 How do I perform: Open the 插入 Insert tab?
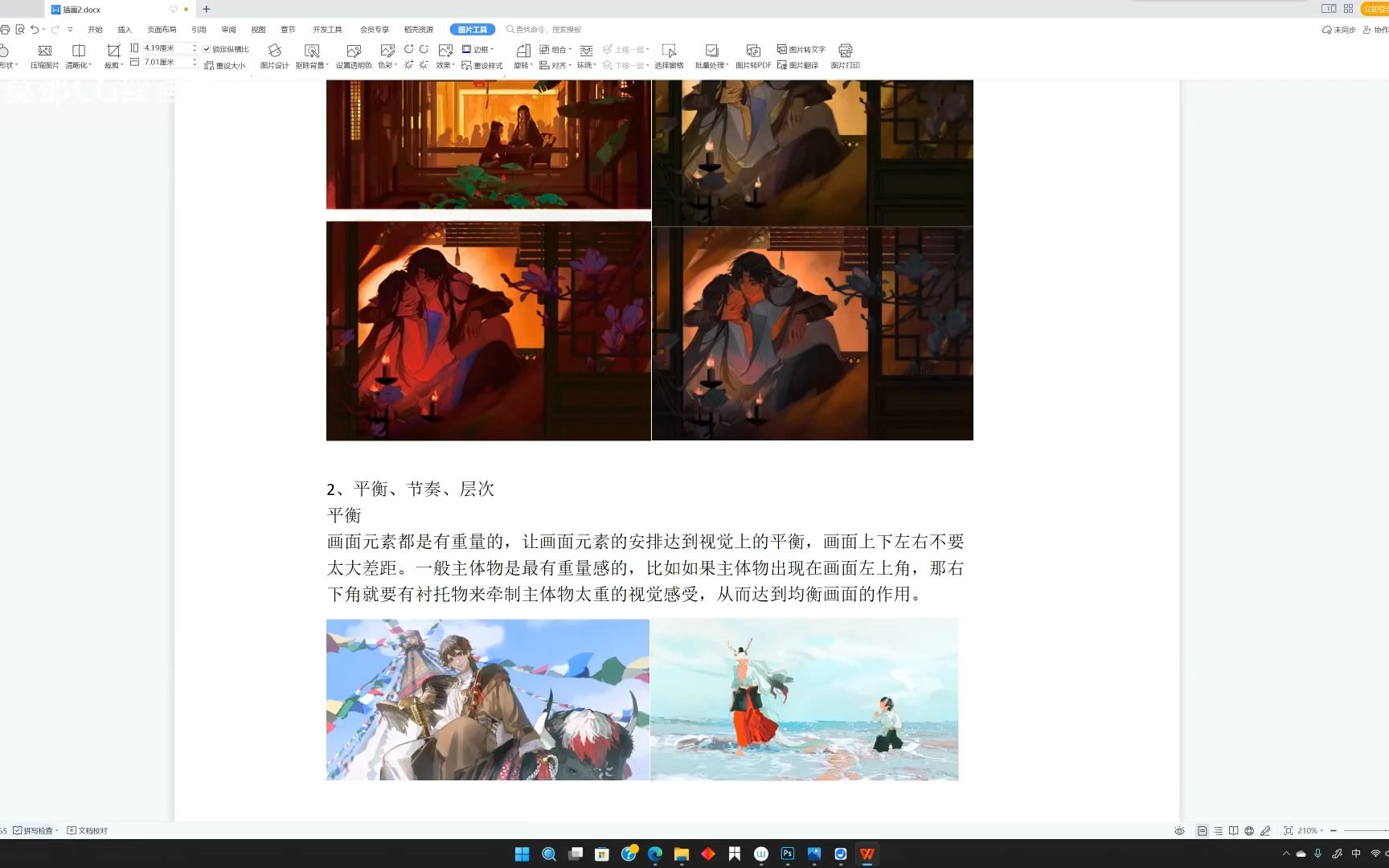click(125, 30)
